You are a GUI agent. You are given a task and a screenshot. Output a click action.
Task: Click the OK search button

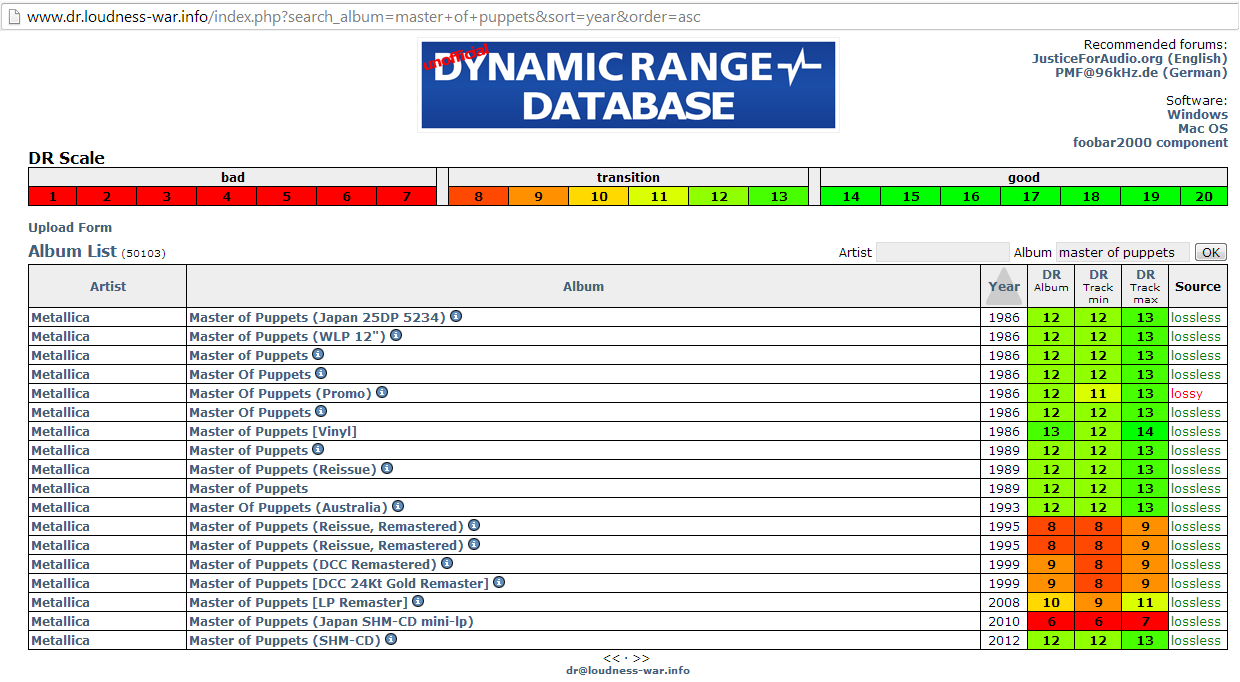[x=1210, y=252]
